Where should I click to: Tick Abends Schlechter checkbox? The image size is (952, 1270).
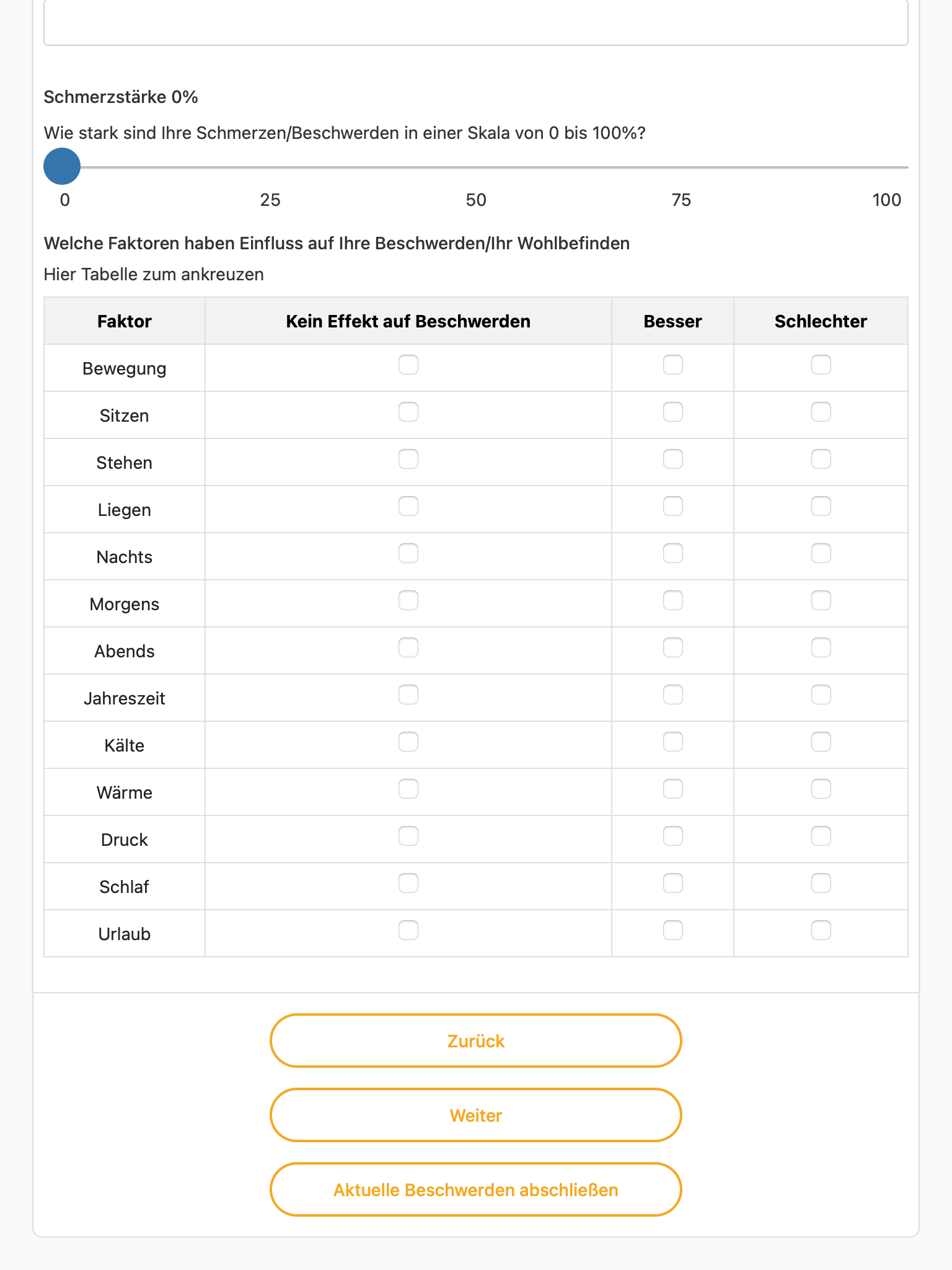coord(821,647)
